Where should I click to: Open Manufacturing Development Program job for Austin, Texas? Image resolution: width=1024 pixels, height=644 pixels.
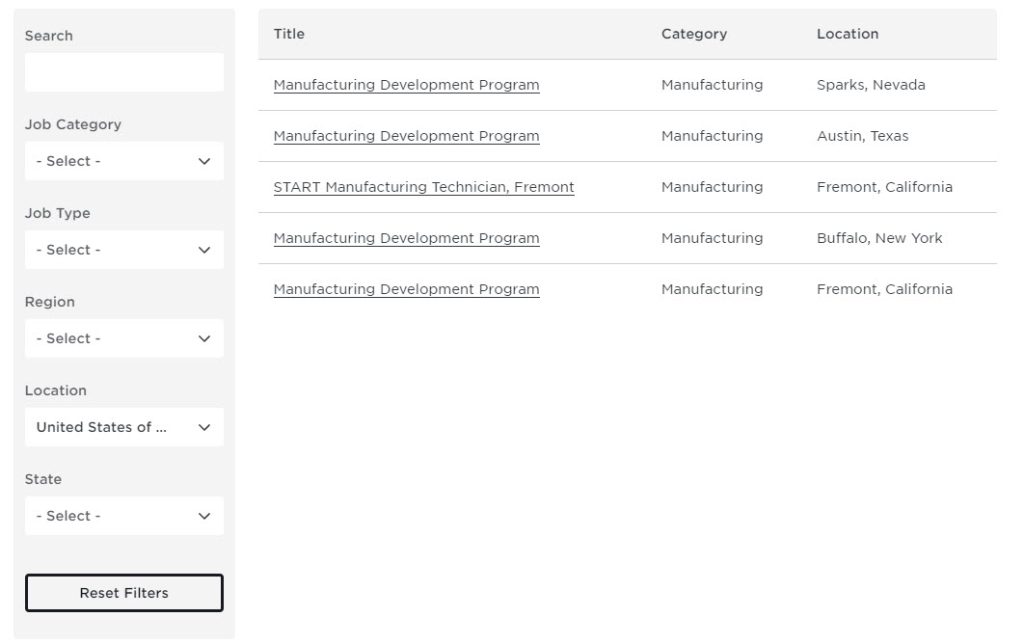(x=406, y=136)
